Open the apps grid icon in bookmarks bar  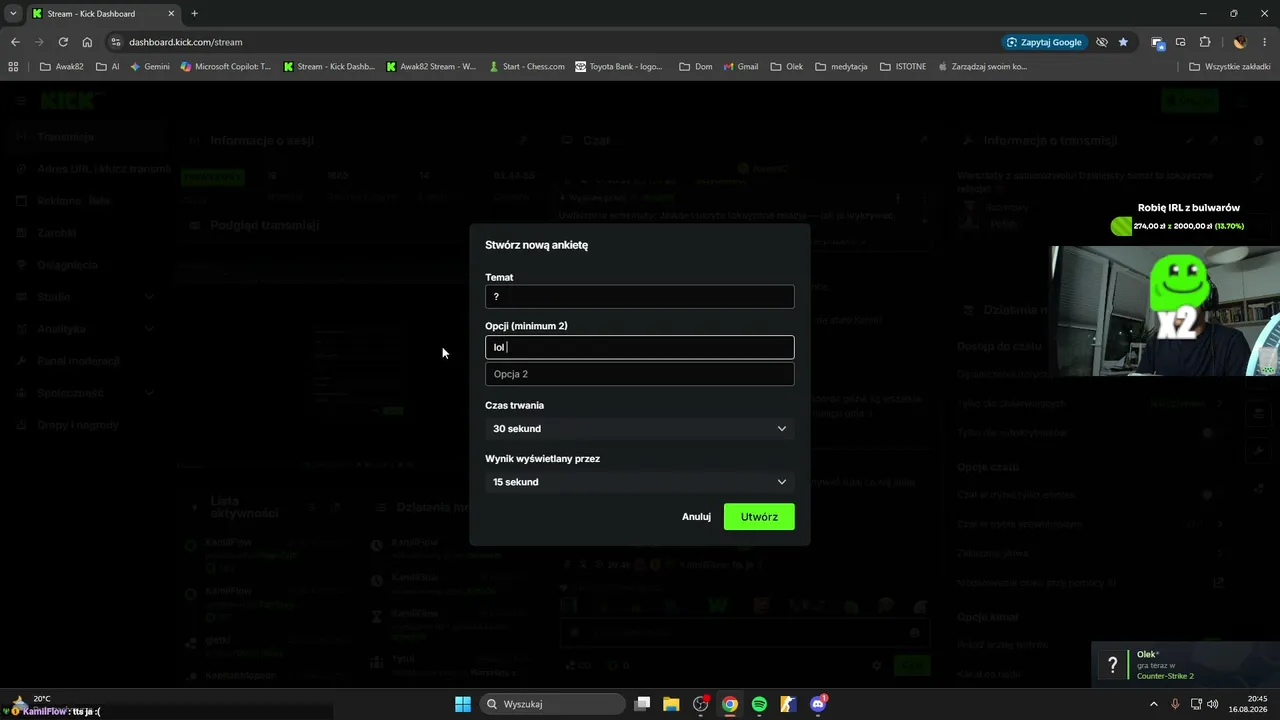(x=13, y=67)
